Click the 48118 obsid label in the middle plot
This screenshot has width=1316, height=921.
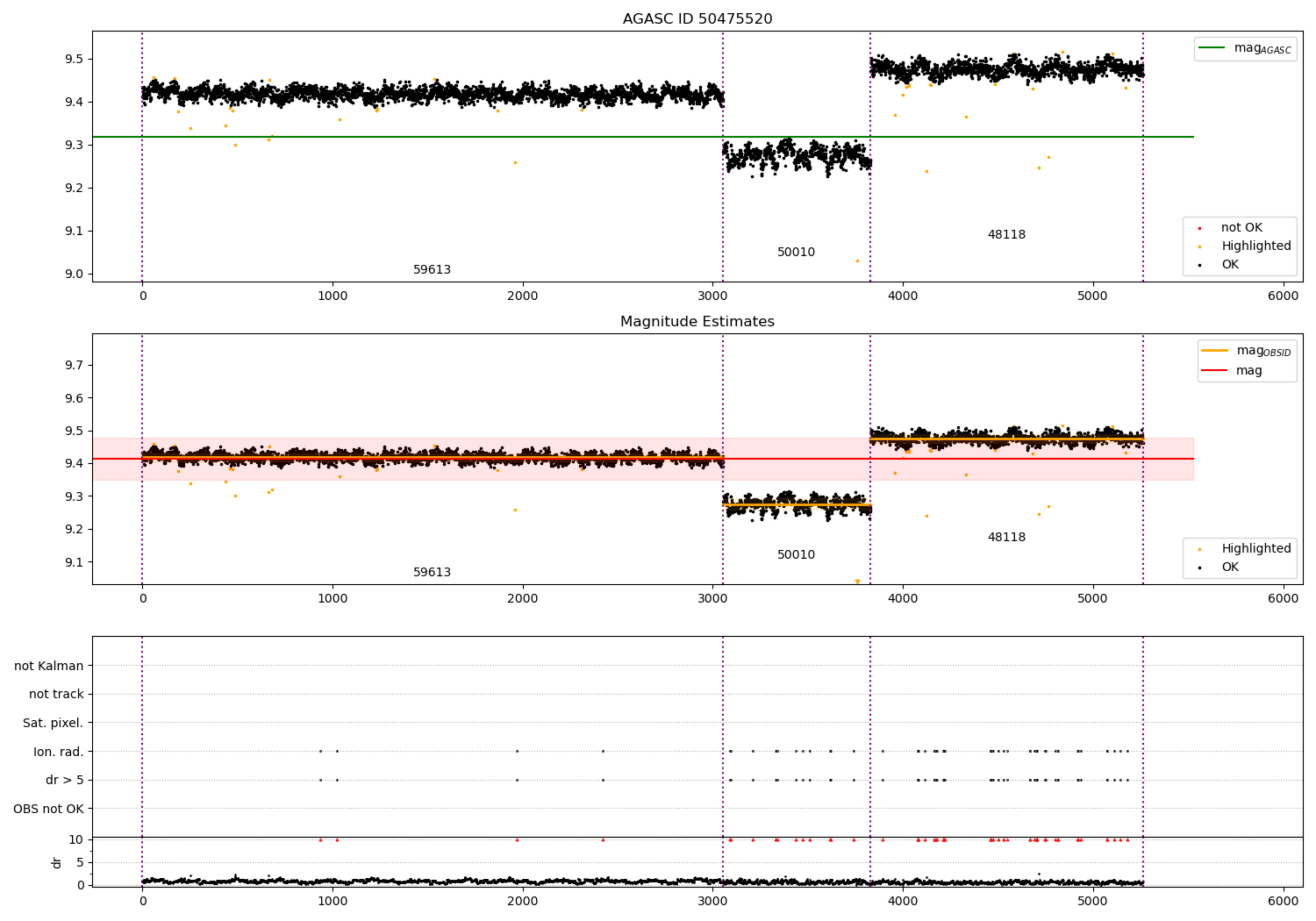(x=1006, y=538)
